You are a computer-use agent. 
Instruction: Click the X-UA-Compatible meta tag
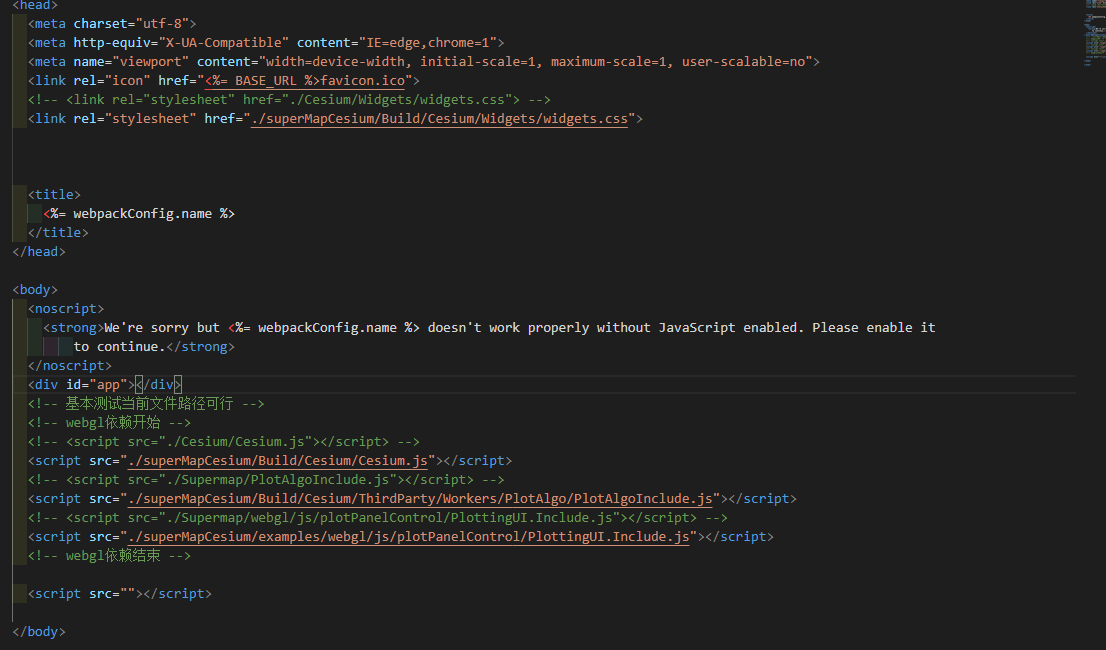[x=266, y=43]
